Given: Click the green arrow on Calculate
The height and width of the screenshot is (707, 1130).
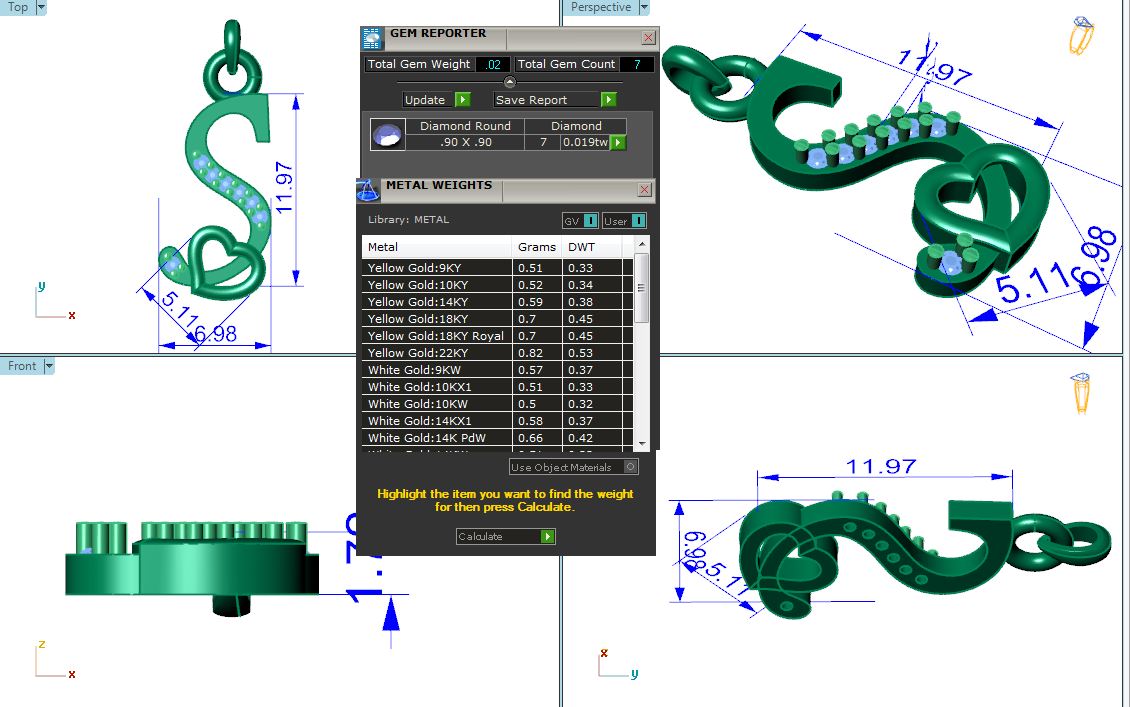Looking at the screenshot, I should (547, 537).
